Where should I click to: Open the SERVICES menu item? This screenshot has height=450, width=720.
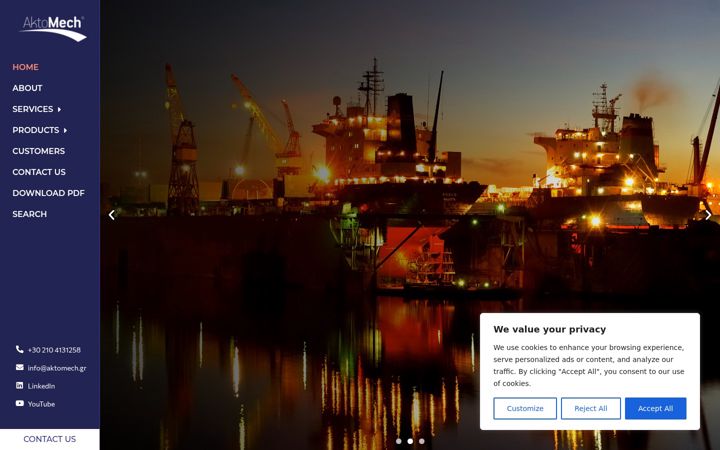pos(33,109)
